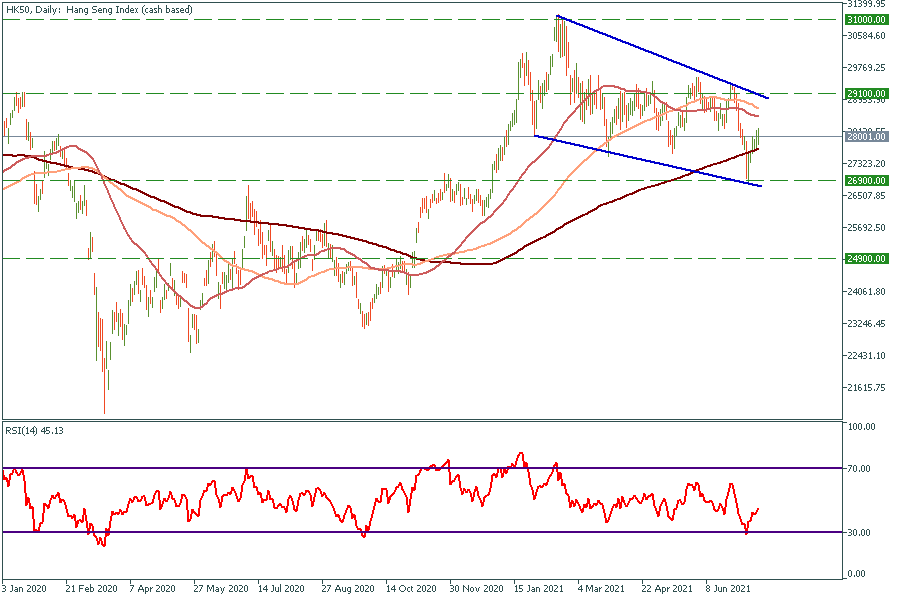Screen dimensions: 900x600
Task: Click the current price tag 28001.00
Action: coord(866,136)
